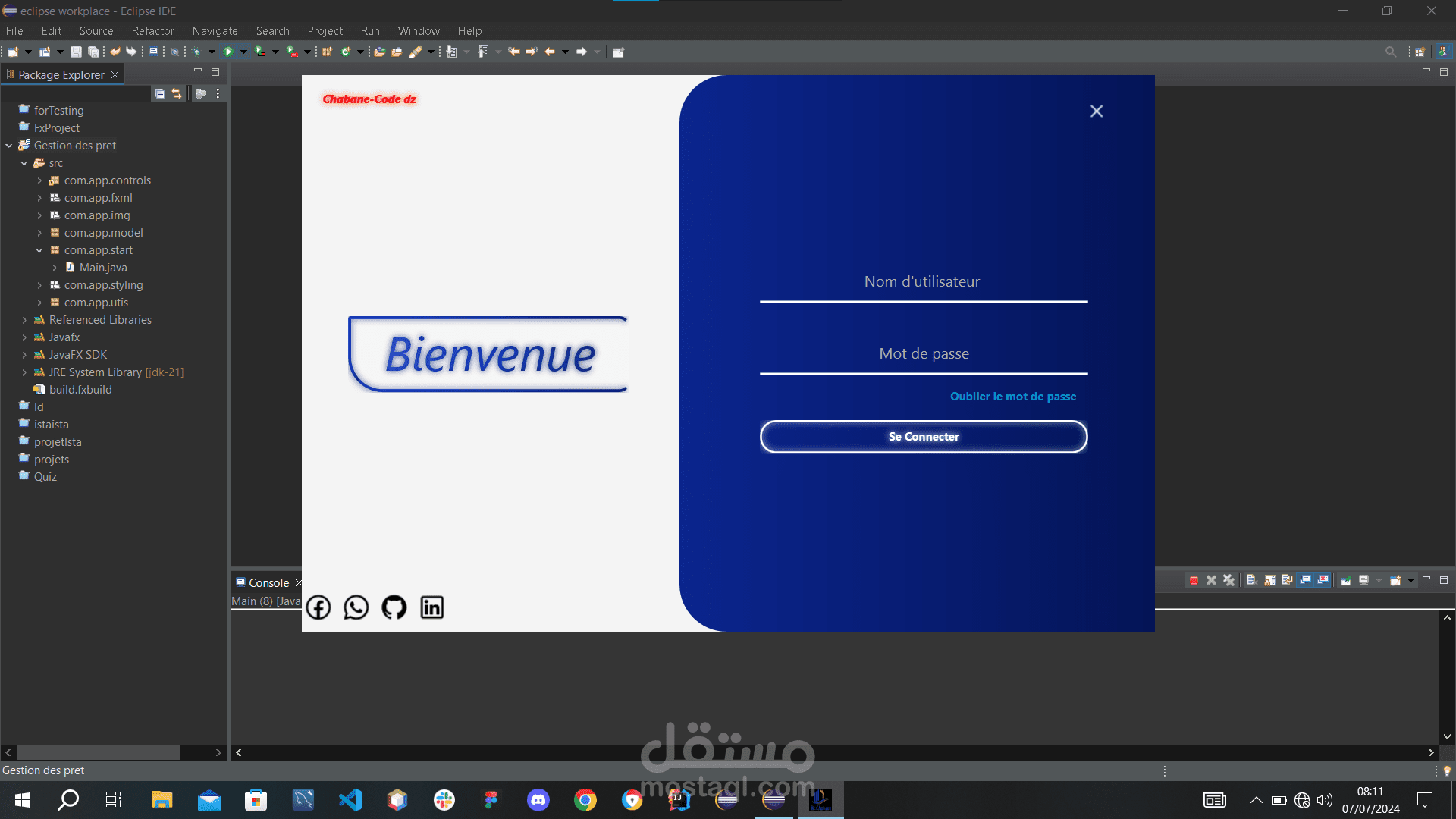Click the Facebook icon in login window
The image size is (1456, 819).
pyautogui.click(x=318, y=607)
